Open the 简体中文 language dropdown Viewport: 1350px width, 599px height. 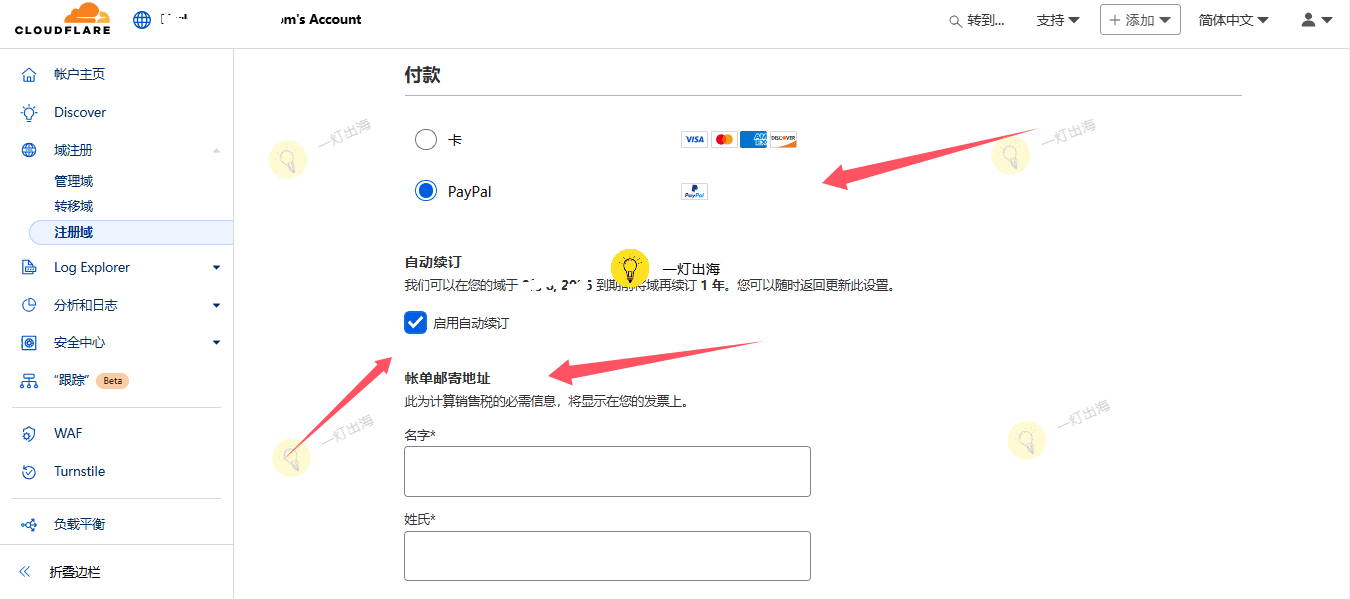click(x=1233, y=19)
